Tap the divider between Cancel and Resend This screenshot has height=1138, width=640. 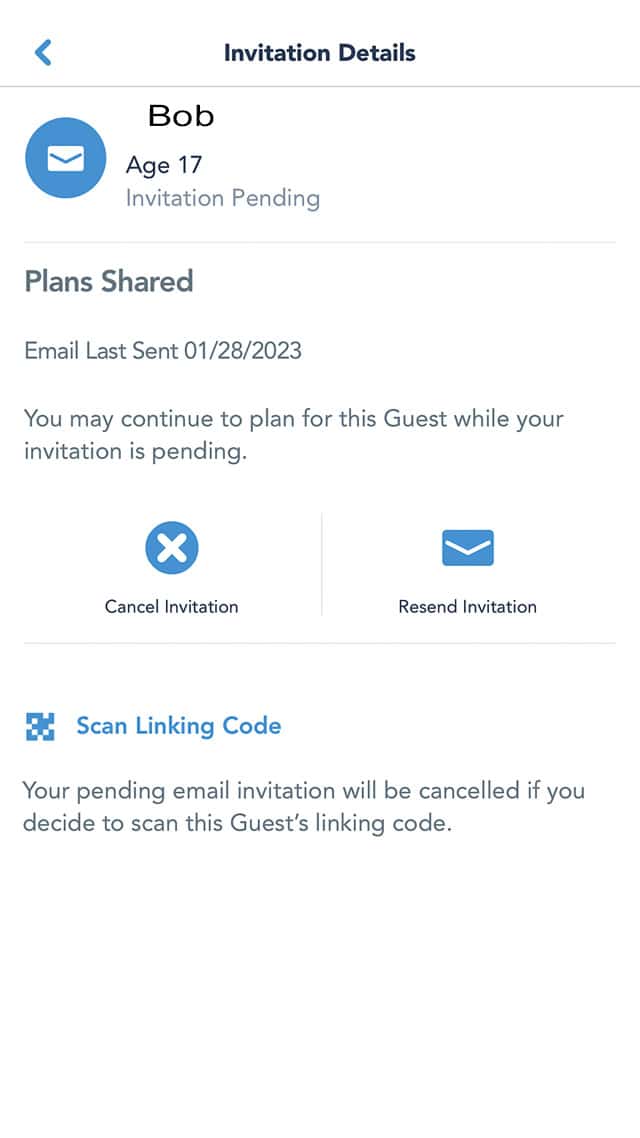click(x=321, y=565)
